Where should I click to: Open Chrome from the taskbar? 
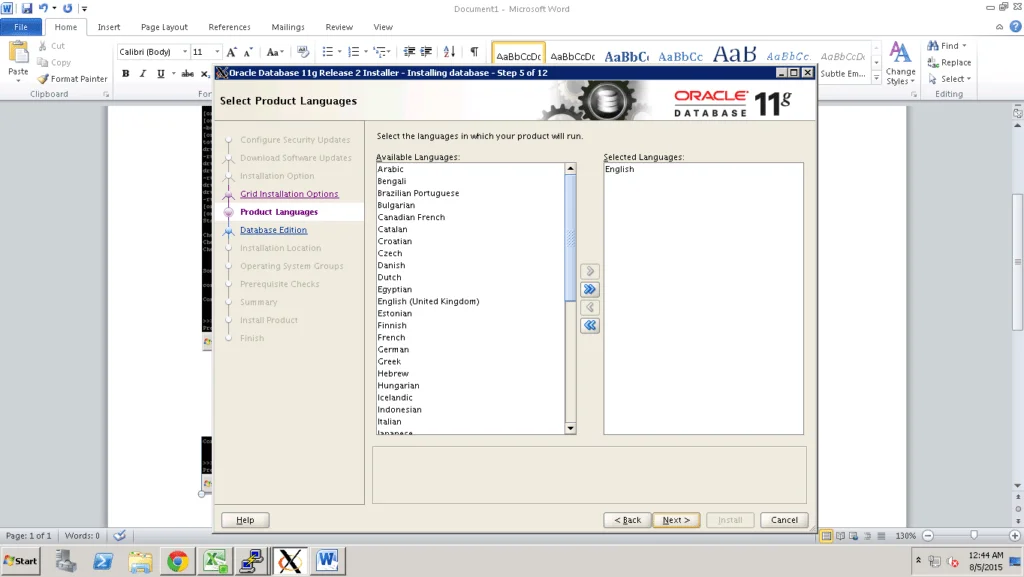click(177, 561)
